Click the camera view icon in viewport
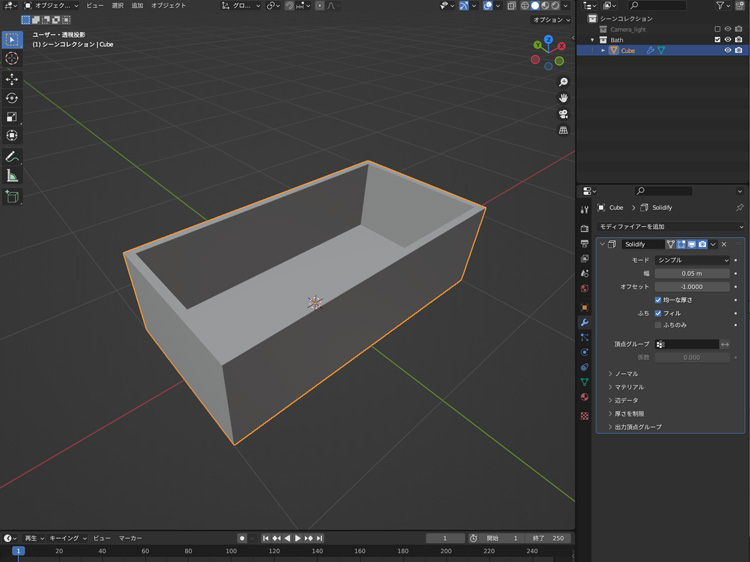This screenshot has height=562, width=750. [564, 114]
